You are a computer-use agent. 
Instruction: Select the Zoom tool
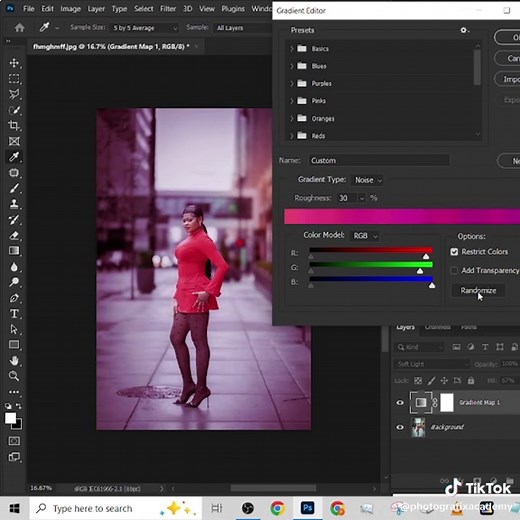(x=14, y=376)
